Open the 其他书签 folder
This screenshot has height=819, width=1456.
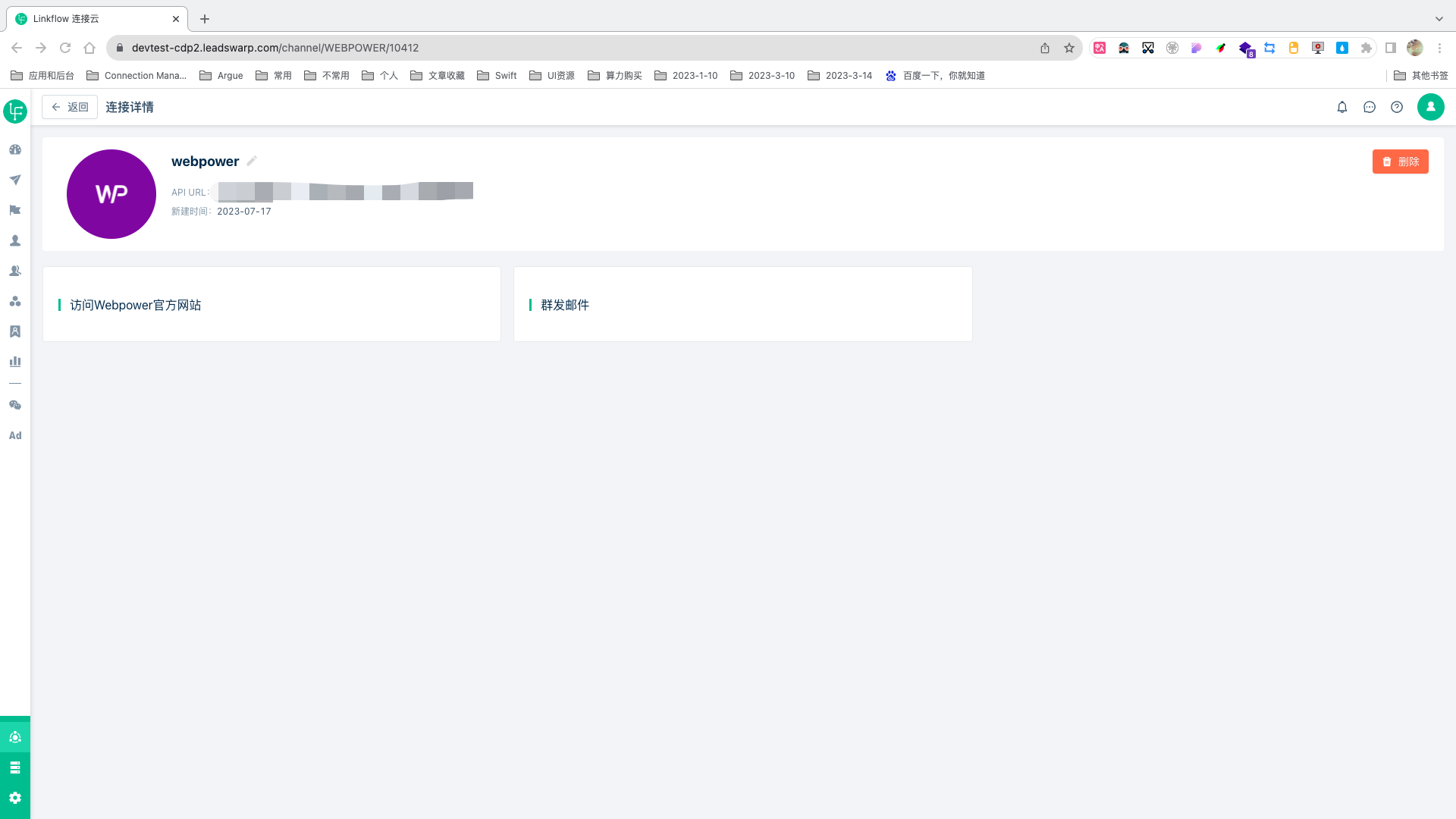click(1421, 76)
